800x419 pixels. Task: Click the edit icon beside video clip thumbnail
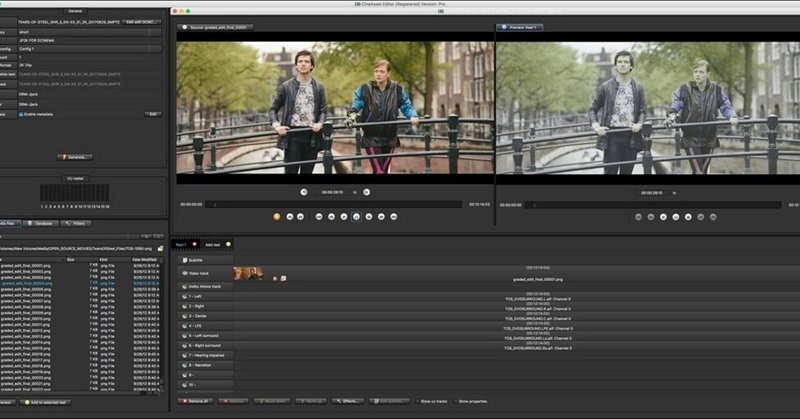283,278
